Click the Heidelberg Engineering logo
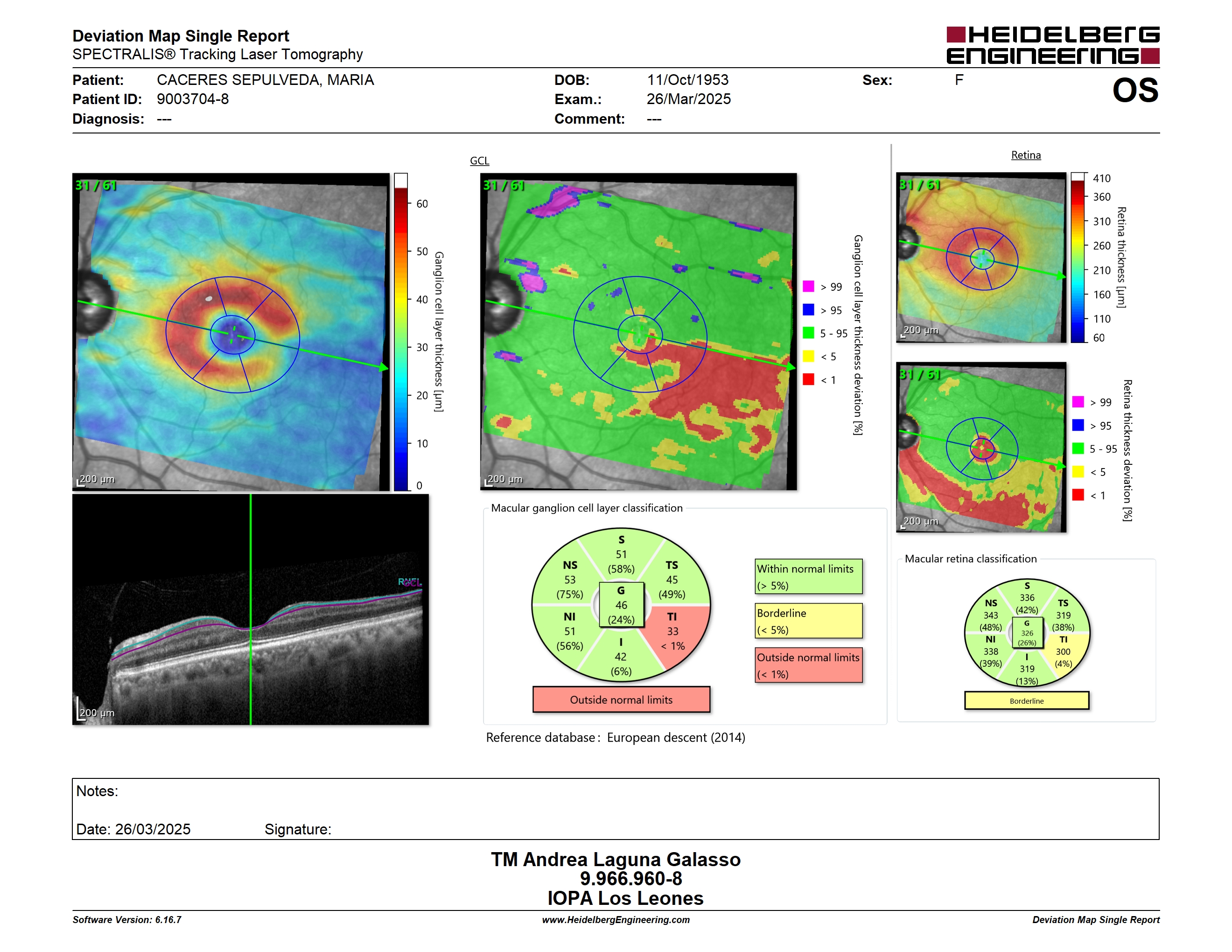1232x952 pixels. (x=1053, y=45)
